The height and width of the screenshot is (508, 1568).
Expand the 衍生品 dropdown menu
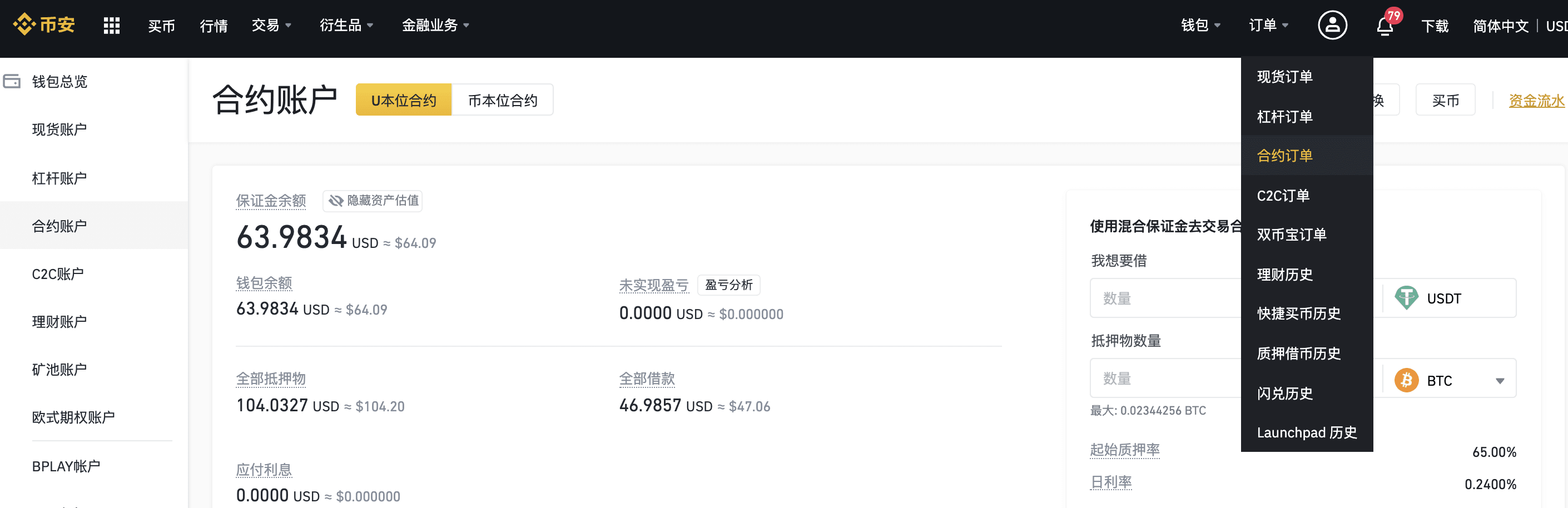coord(346,26)
